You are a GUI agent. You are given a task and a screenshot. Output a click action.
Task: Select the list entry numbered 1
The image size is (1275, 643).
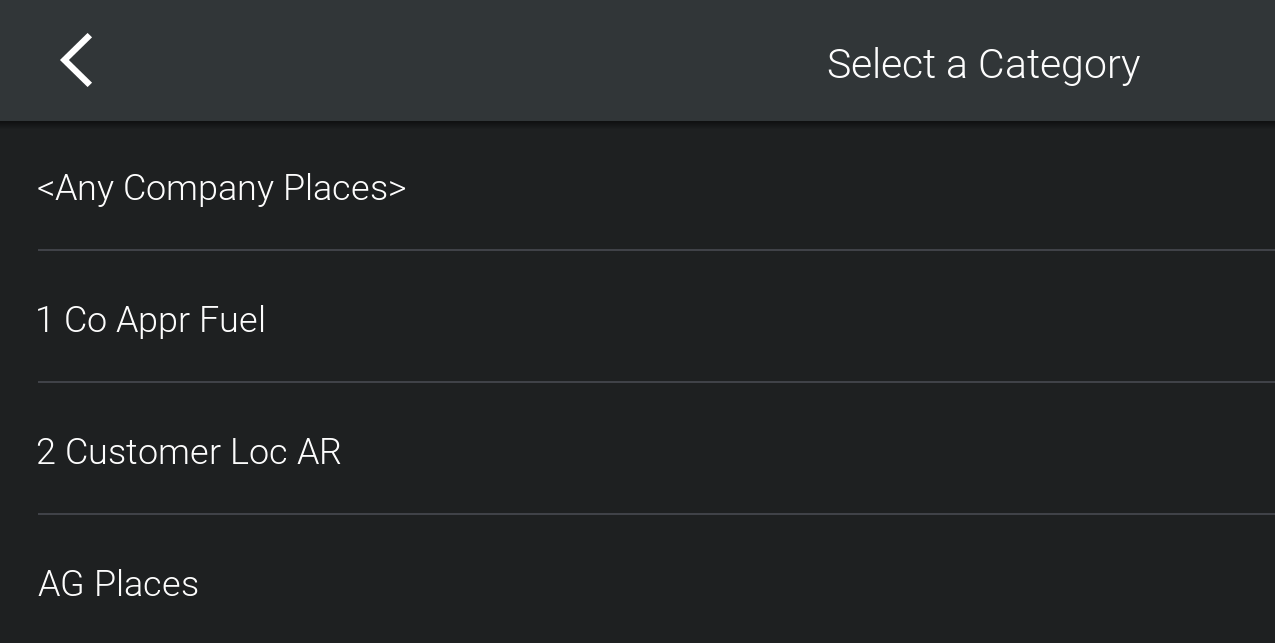[151, 320]
